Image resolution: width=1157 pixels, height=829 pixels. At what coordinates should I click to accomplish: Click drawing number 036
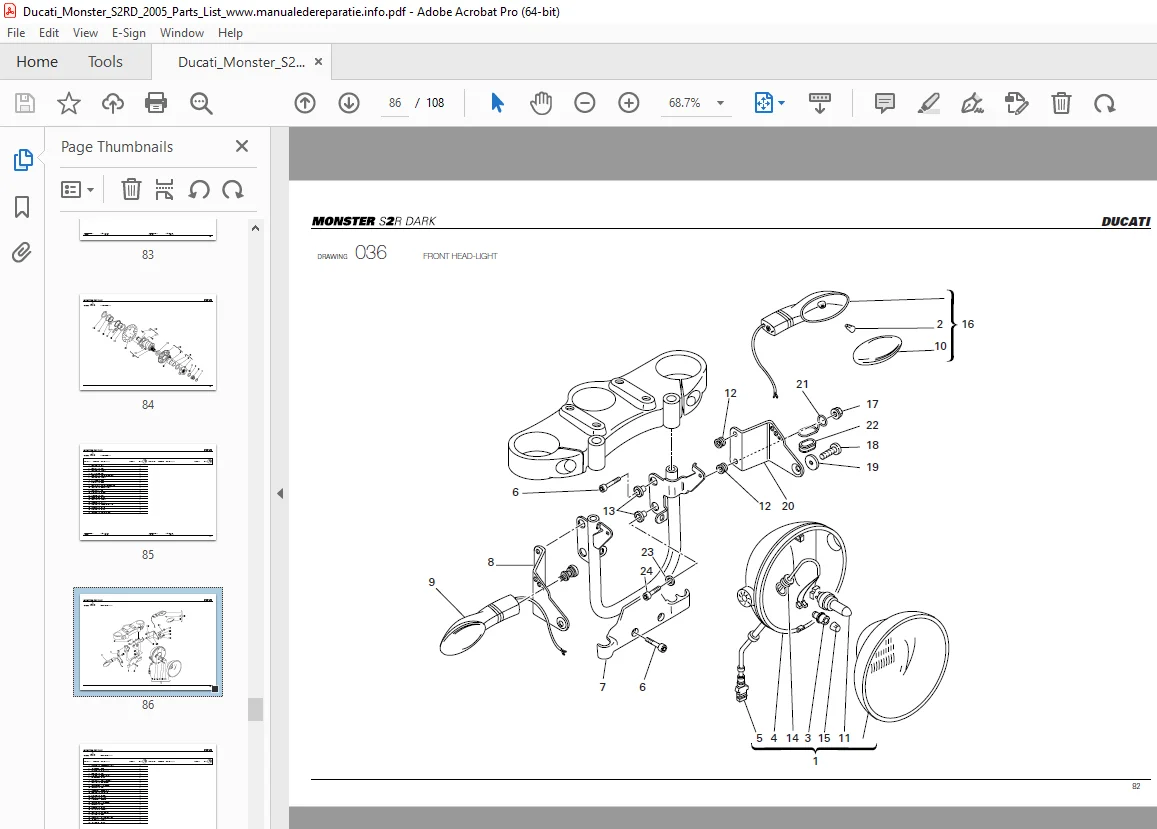pos(370,252)
